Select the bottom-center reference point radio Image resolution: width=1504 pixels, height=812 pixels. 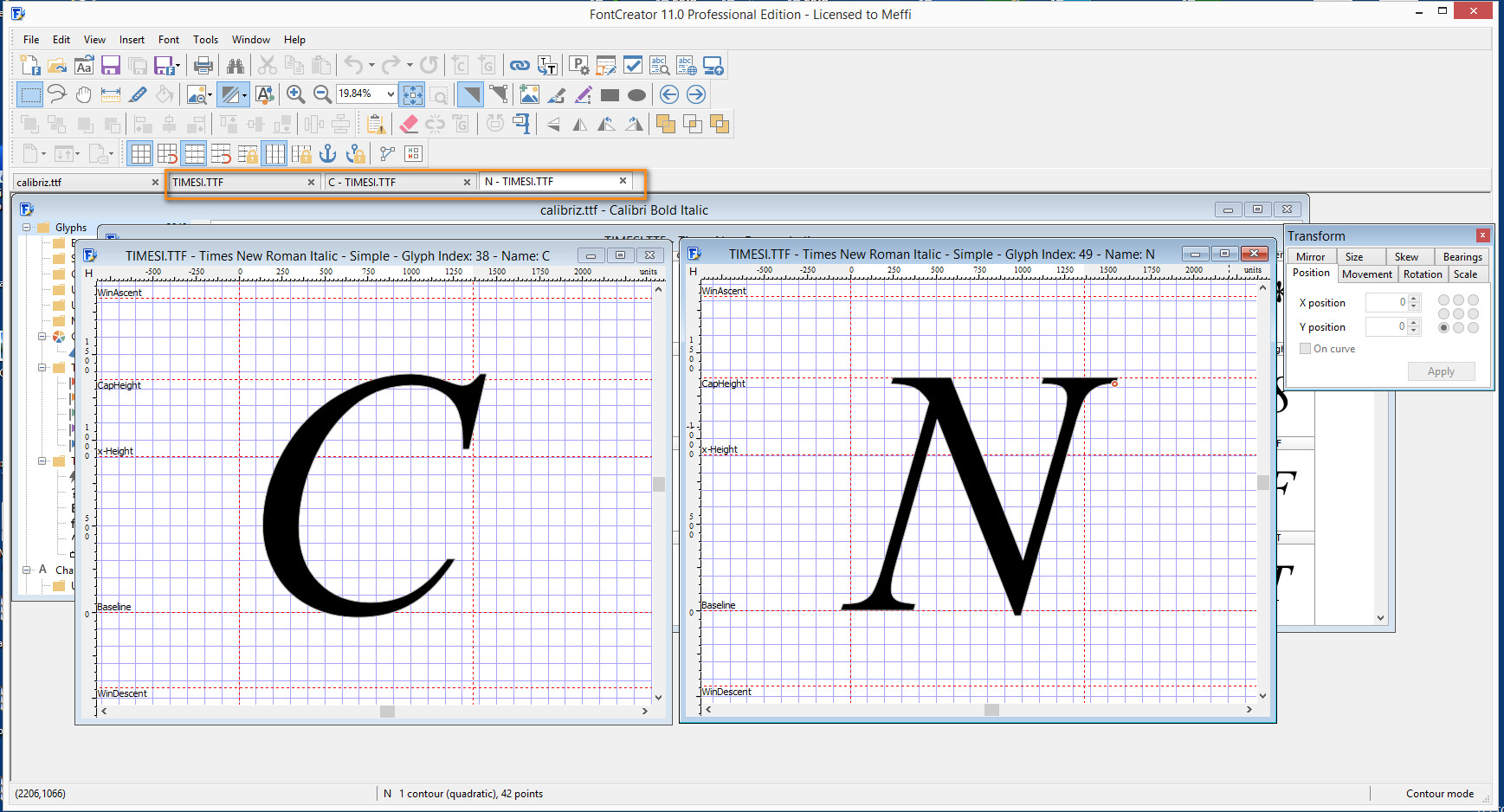click(1458, 328)
